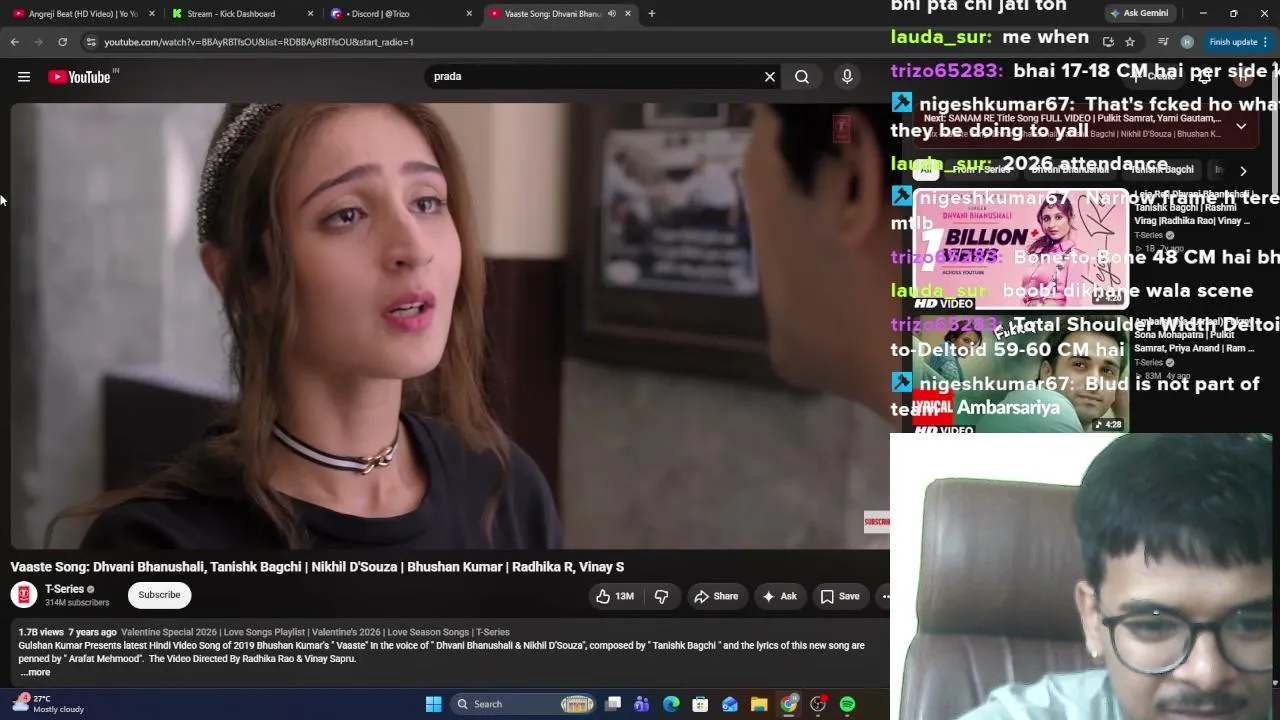This screenshot has height=720, width=1280.
Task: Clear the search box with the X
Action: coord(770,77)
